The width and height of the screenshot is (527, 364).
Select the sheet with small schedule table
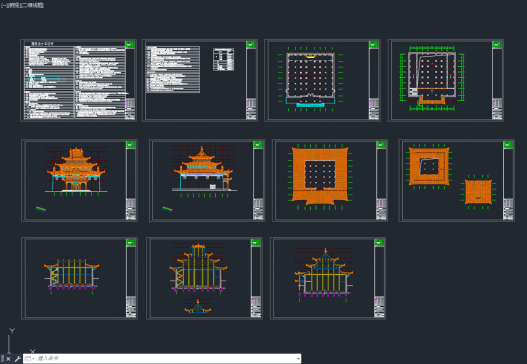click(x=200, y=80)
